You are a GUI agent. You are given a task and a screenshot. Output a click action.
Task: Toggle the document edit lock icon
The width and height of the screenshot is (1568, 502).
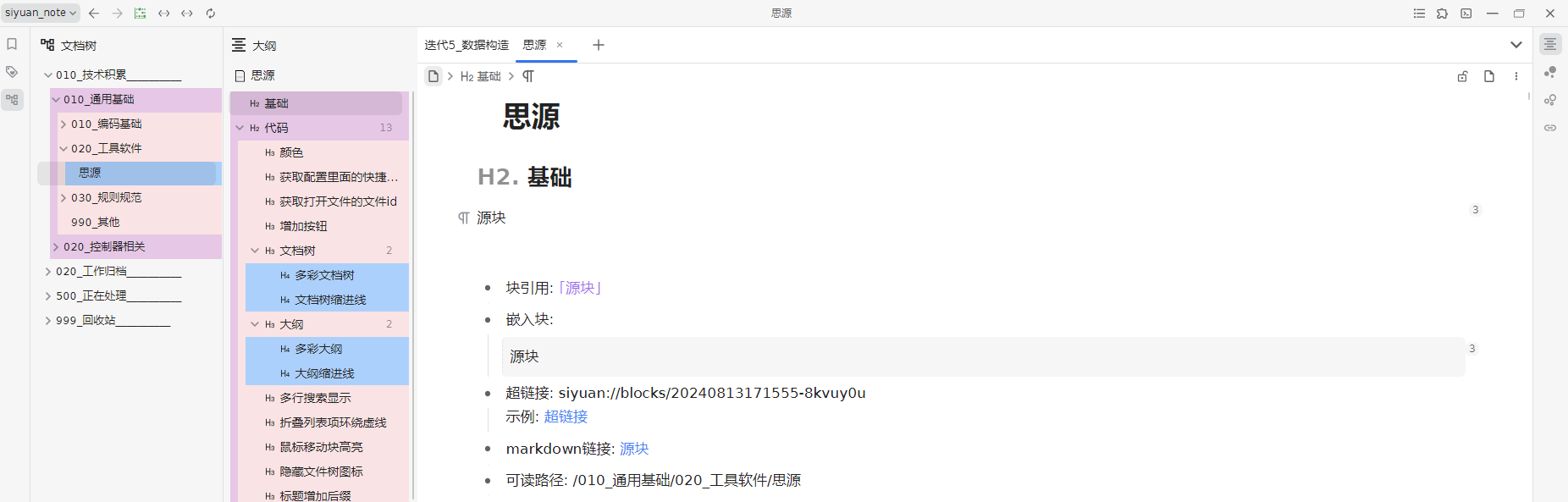coord(1462,76)
